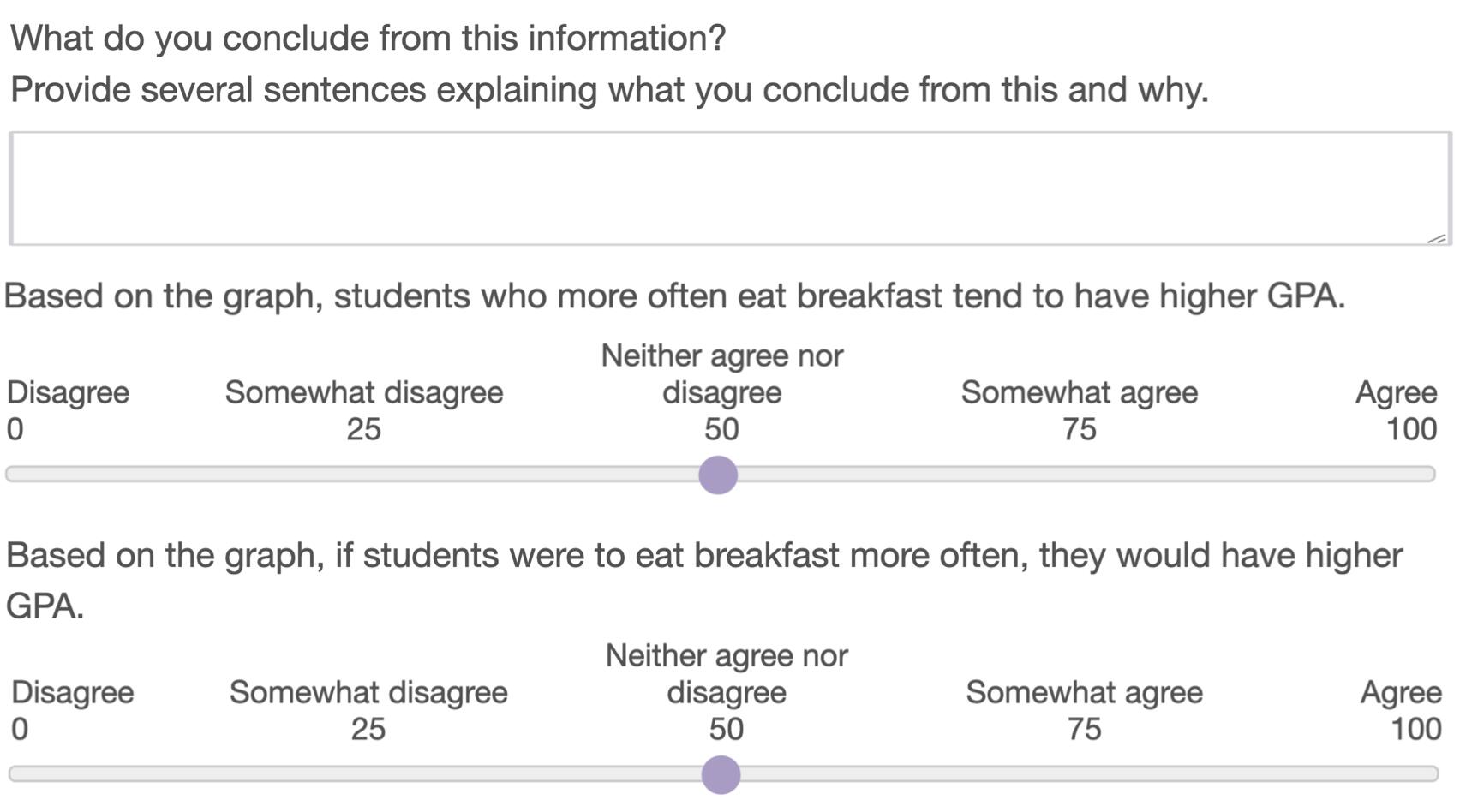Click the 'if students were to eat breakfast' statement

tap(703, 580)
